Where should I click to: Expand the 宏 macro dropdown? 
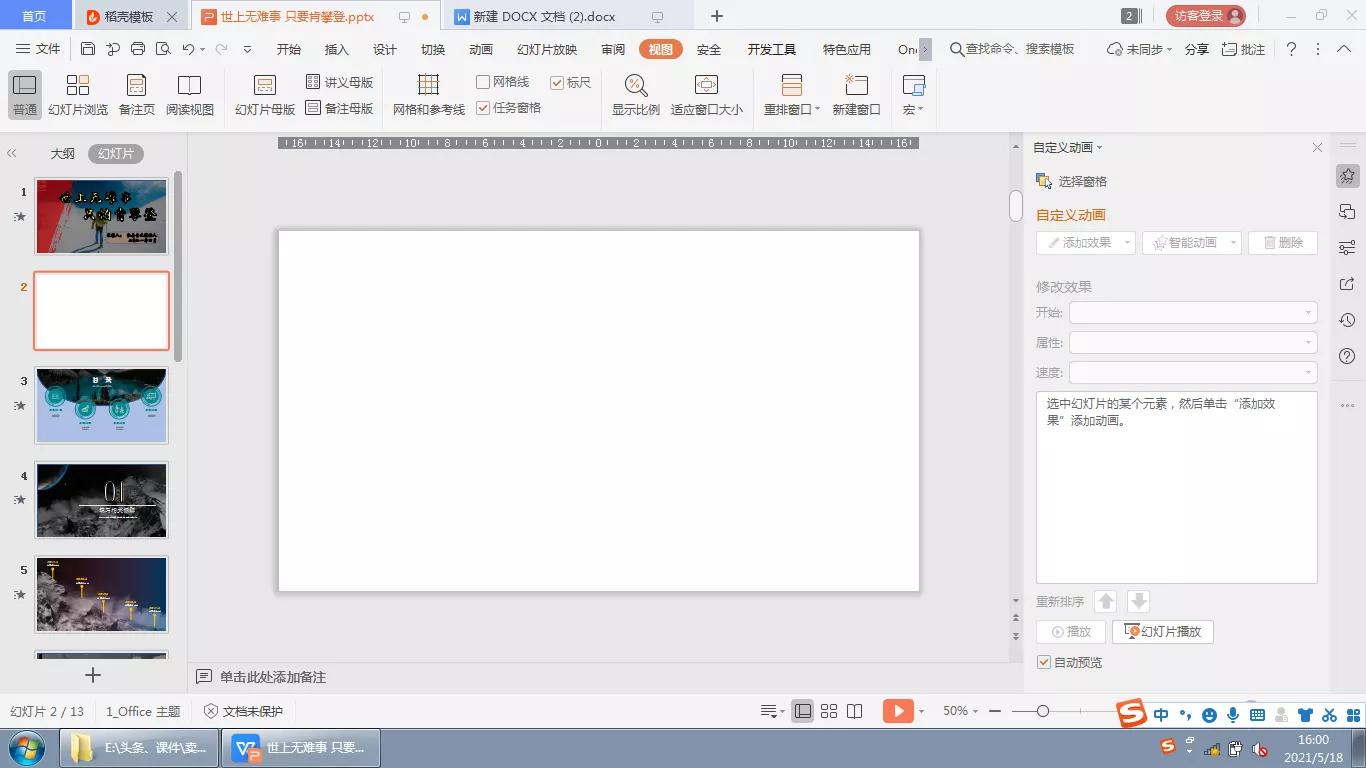912,94
